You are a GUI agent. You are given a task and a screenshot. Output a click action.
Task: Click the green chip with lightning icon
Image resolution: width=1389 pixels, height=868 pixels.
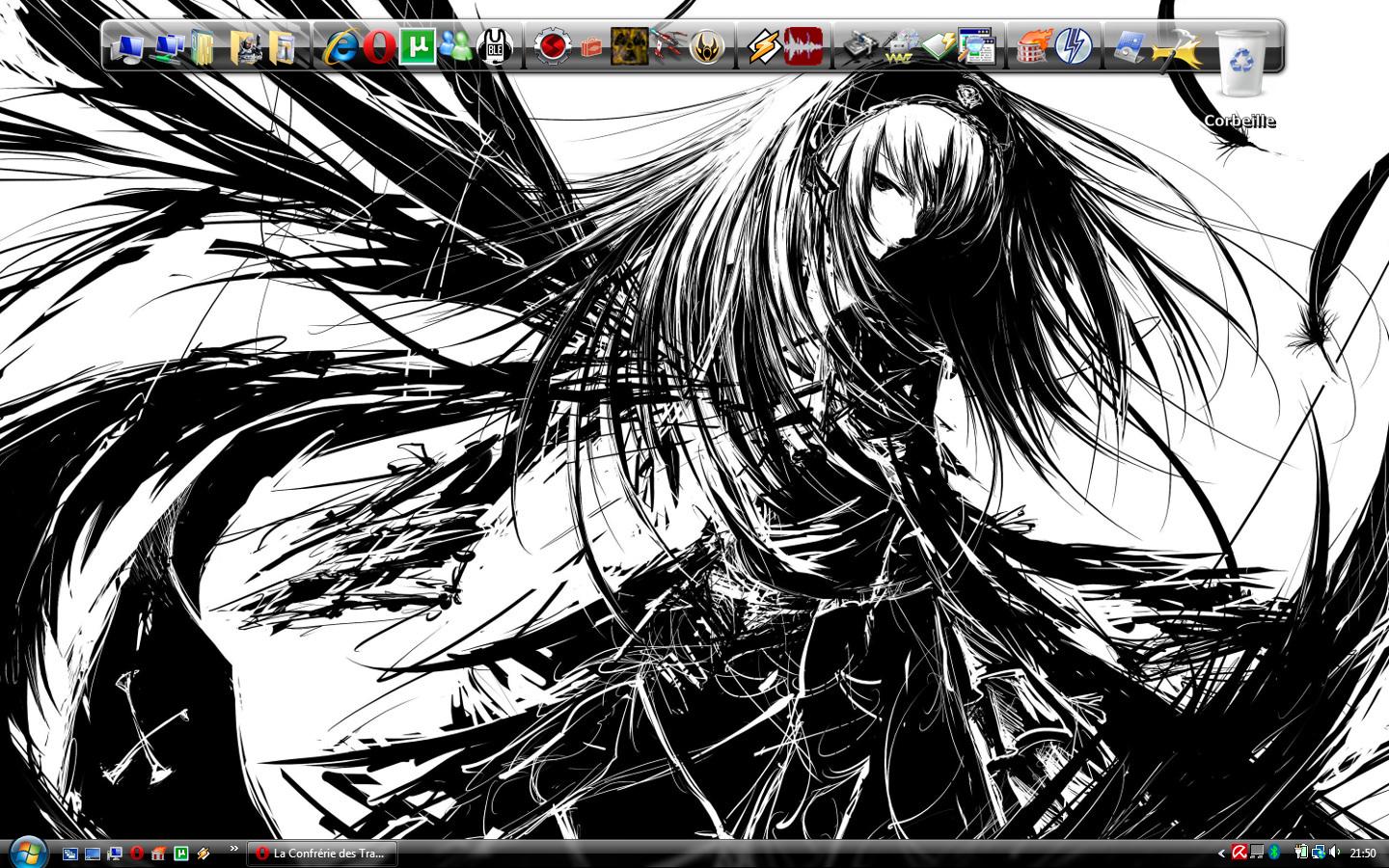939,46
